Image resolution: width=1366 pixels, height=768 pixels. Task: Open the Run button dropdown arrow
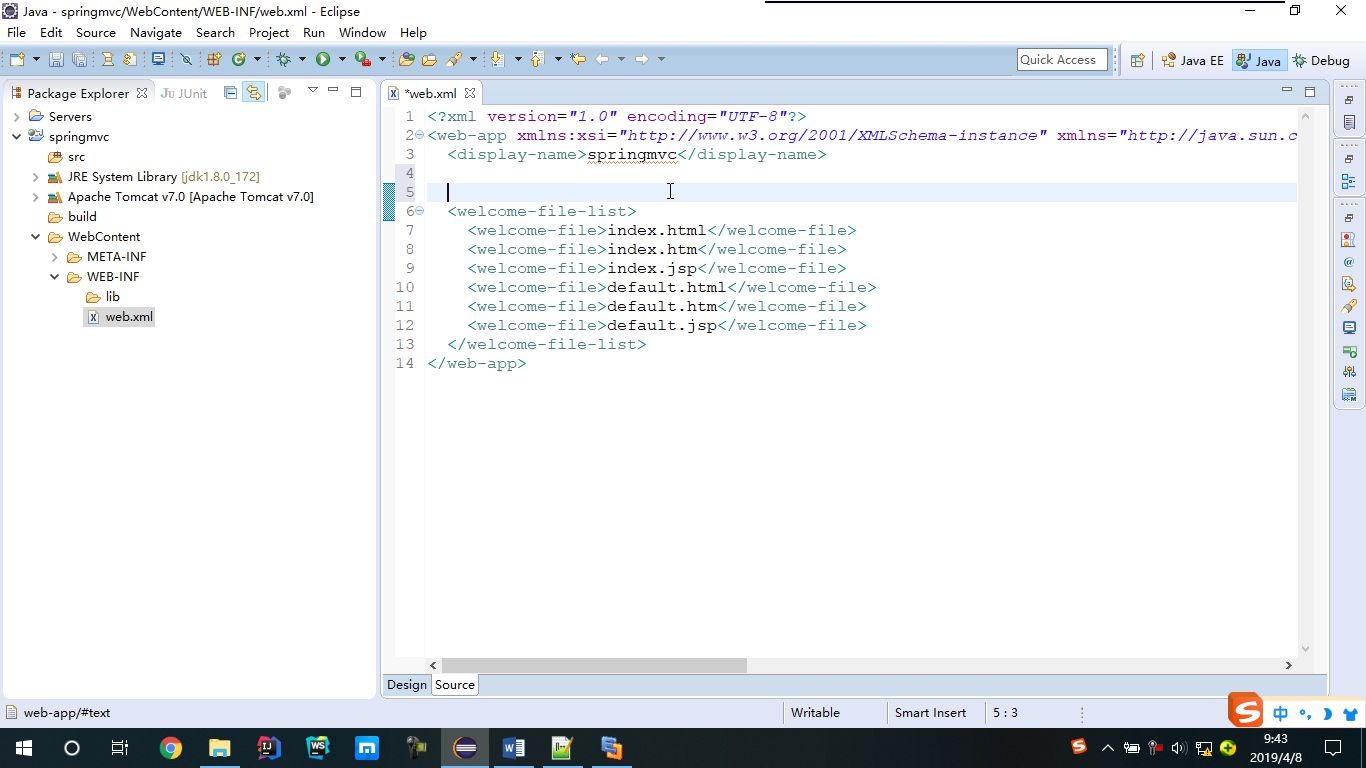pos(342,60)
